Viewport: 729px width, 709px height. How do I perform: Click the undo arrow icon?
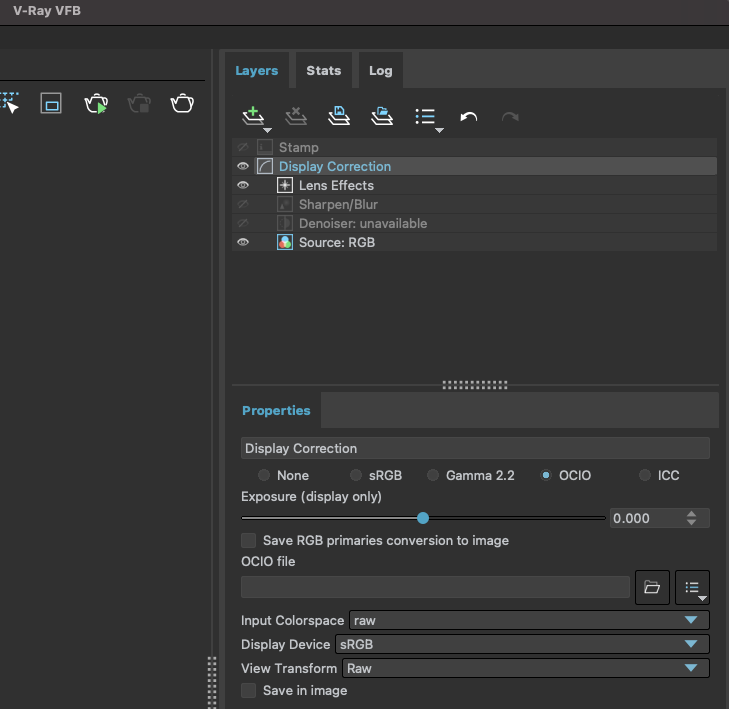tap(468, 117)
